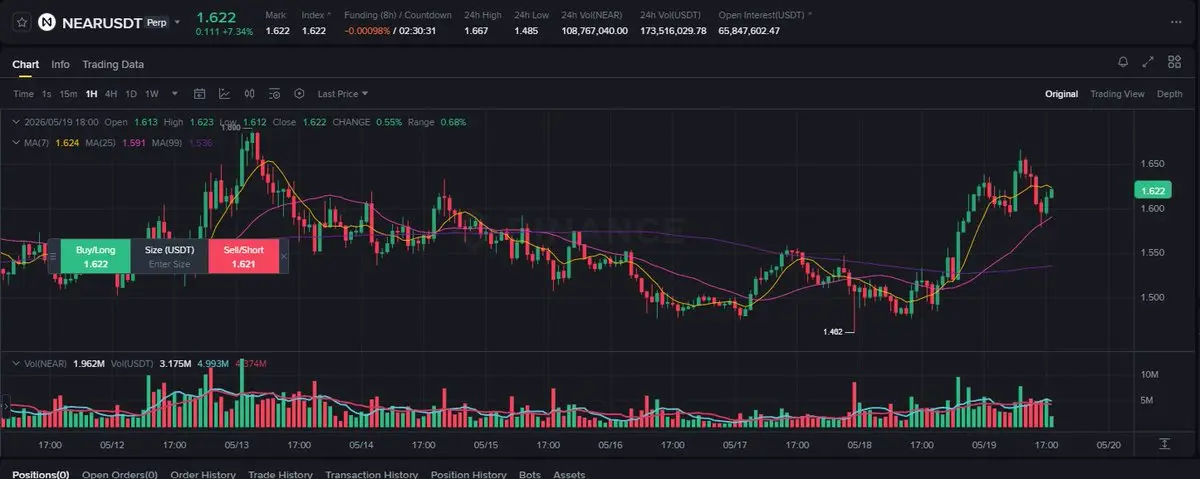Select the 4H timeframe interval
The image size is (1200, 479).
coord(111,94)
